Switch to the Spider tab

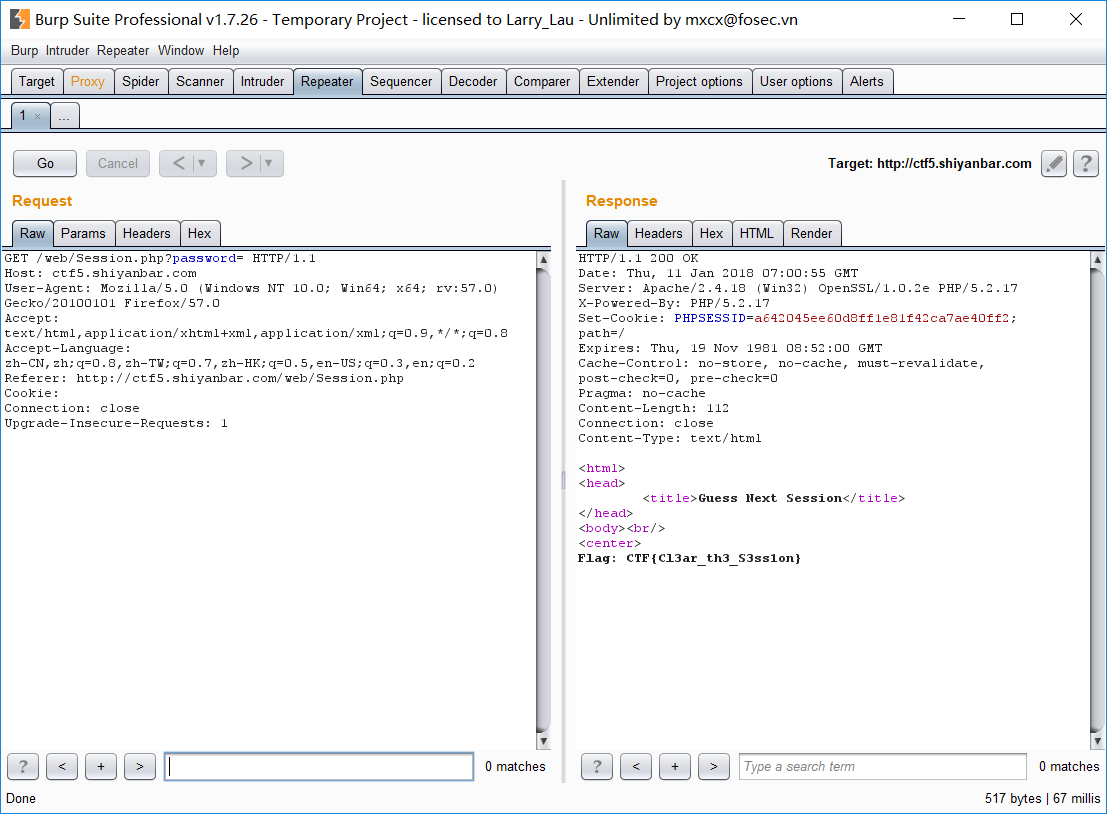coord(140,82)
